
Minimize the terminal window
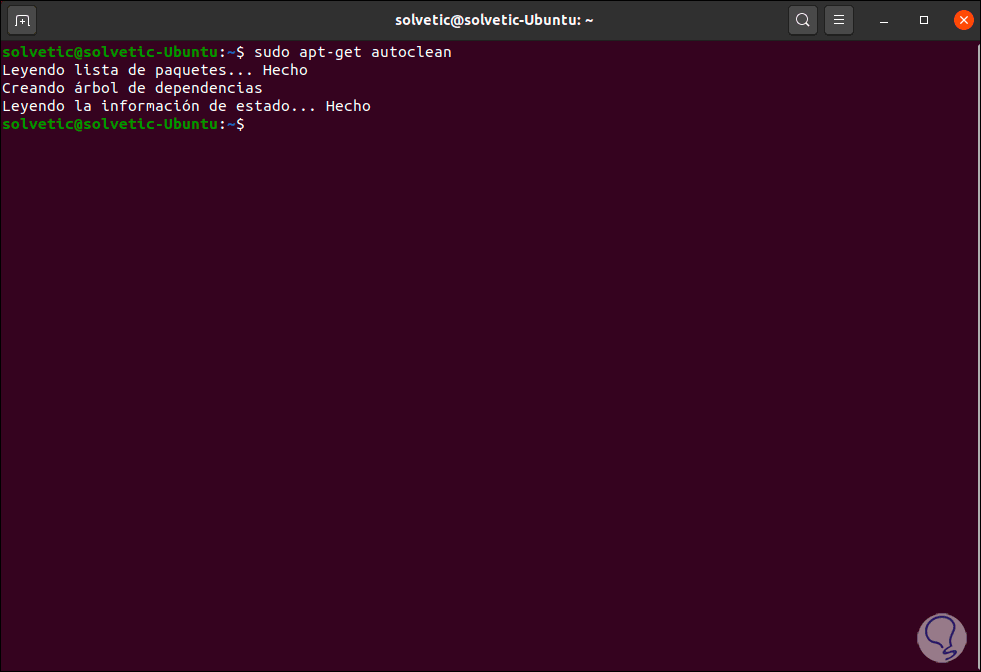tap(884, 21)
